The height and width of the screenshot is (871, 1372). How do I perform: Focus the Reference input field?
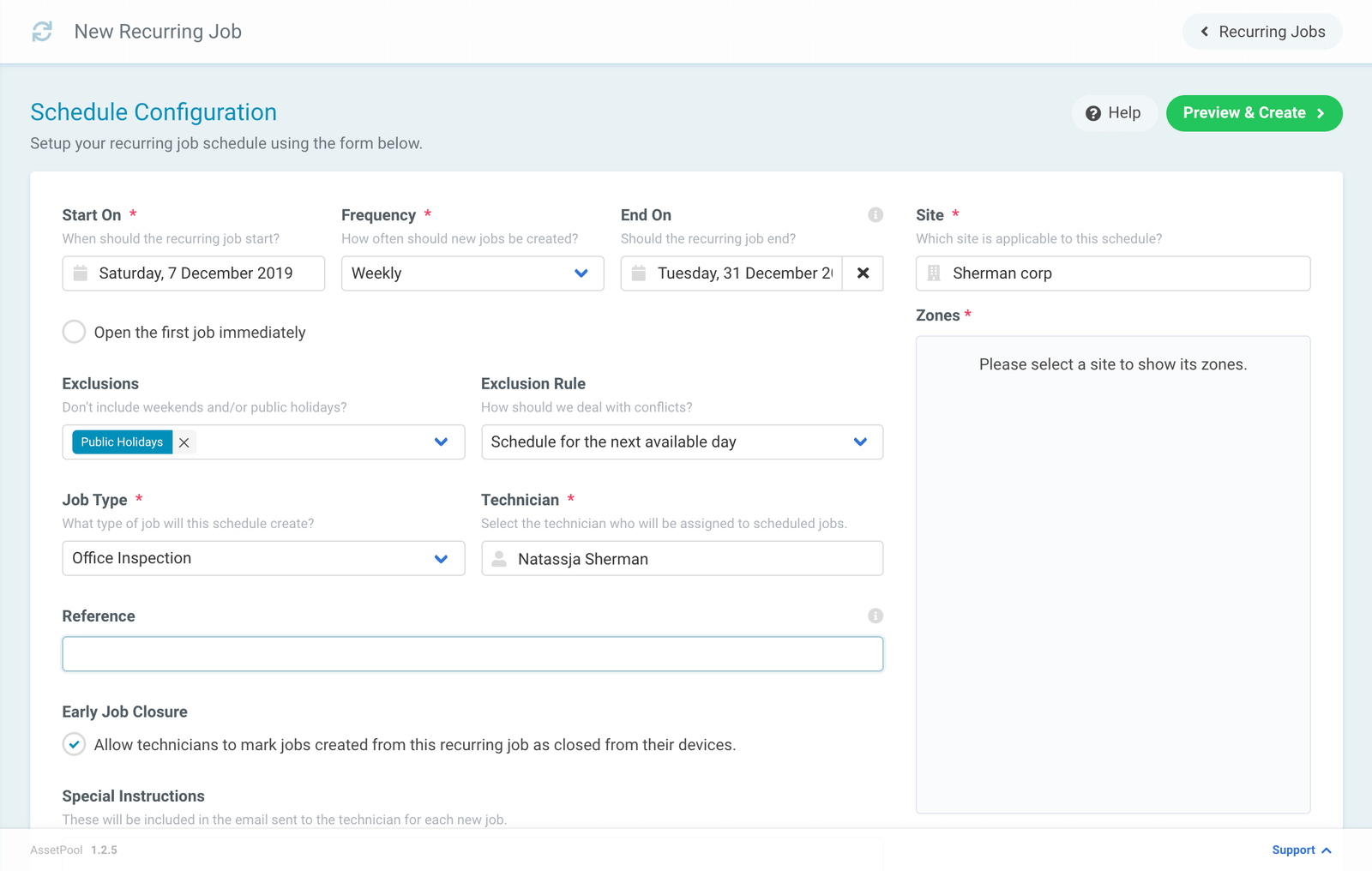tap(472, 654)
